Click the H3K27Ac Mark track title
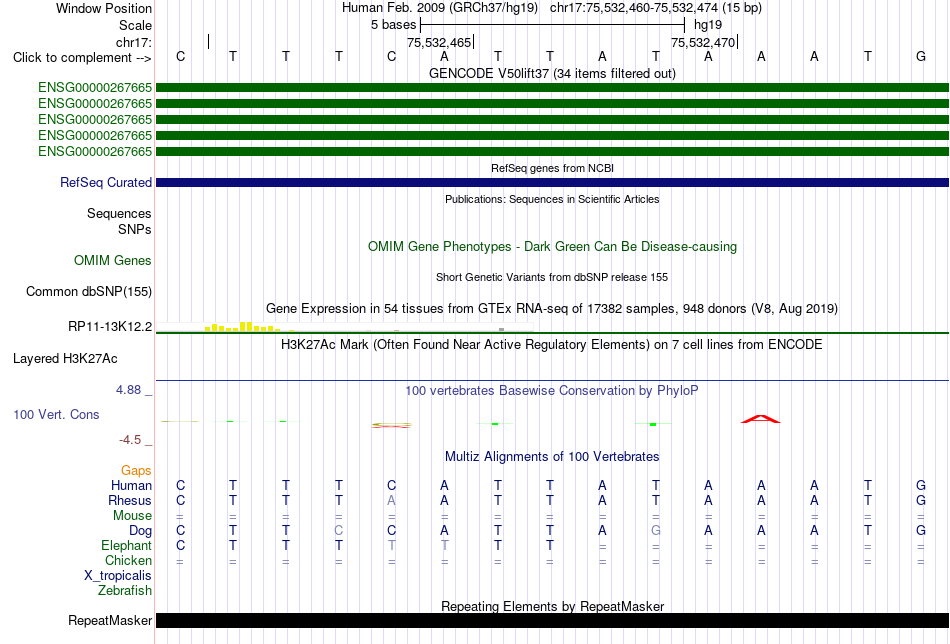950x644 pixels. pos(552,345)
